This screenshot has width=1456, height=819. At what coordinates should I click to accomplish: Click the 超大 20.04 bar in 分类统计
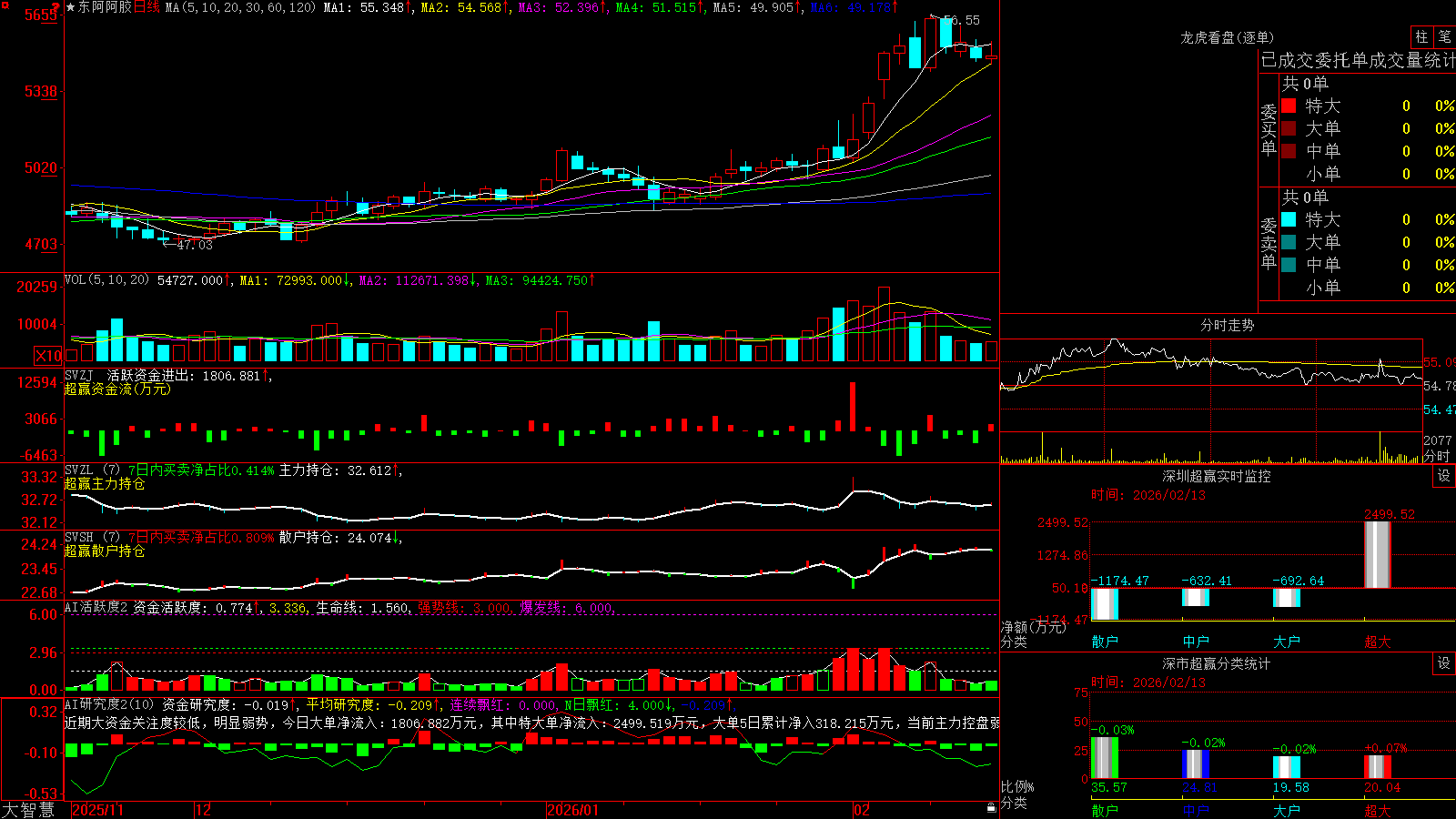tap(1378, 767)
